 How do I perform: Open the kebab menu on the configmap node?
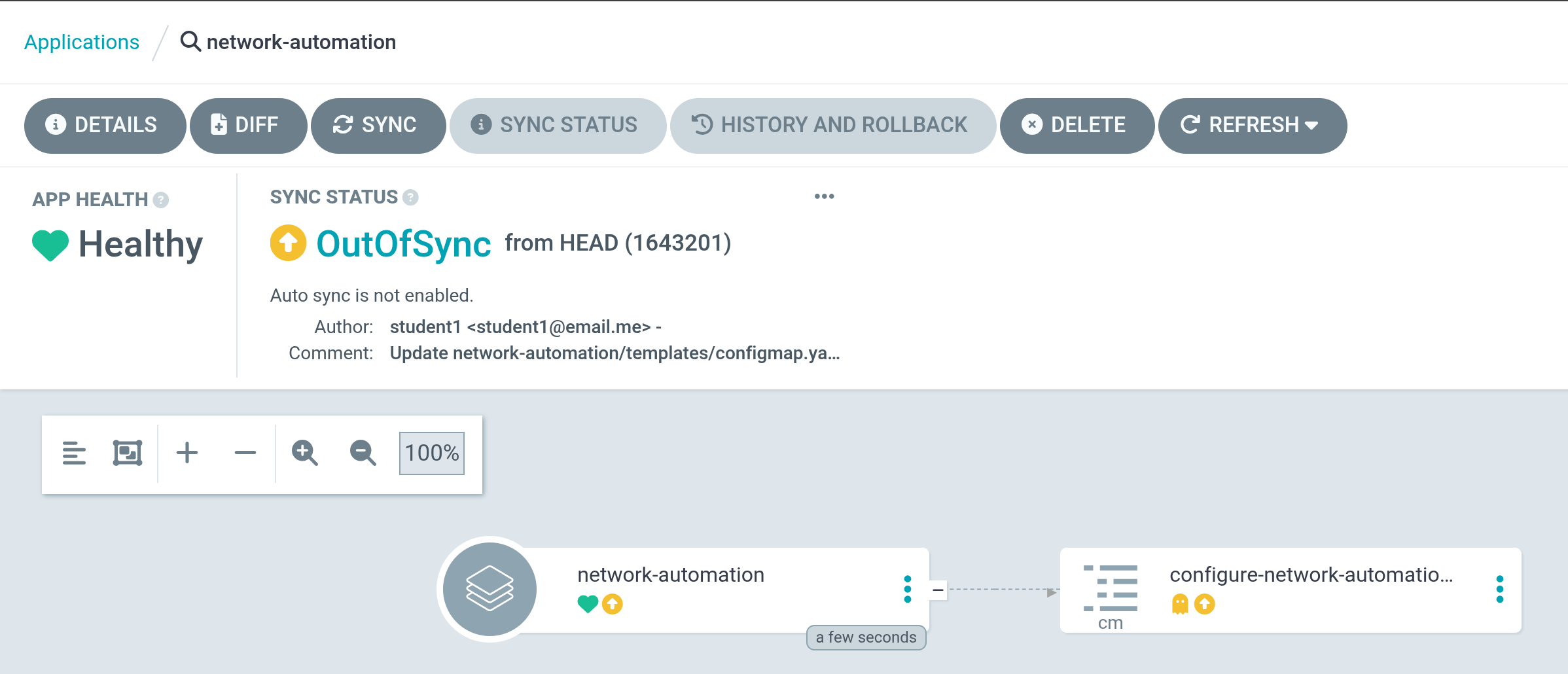[1499, 590]
